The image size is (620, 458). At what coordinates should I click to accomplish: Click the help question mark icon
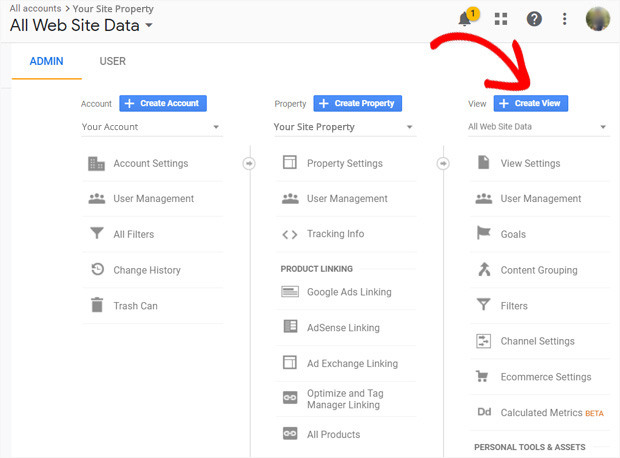pos(534,19)
